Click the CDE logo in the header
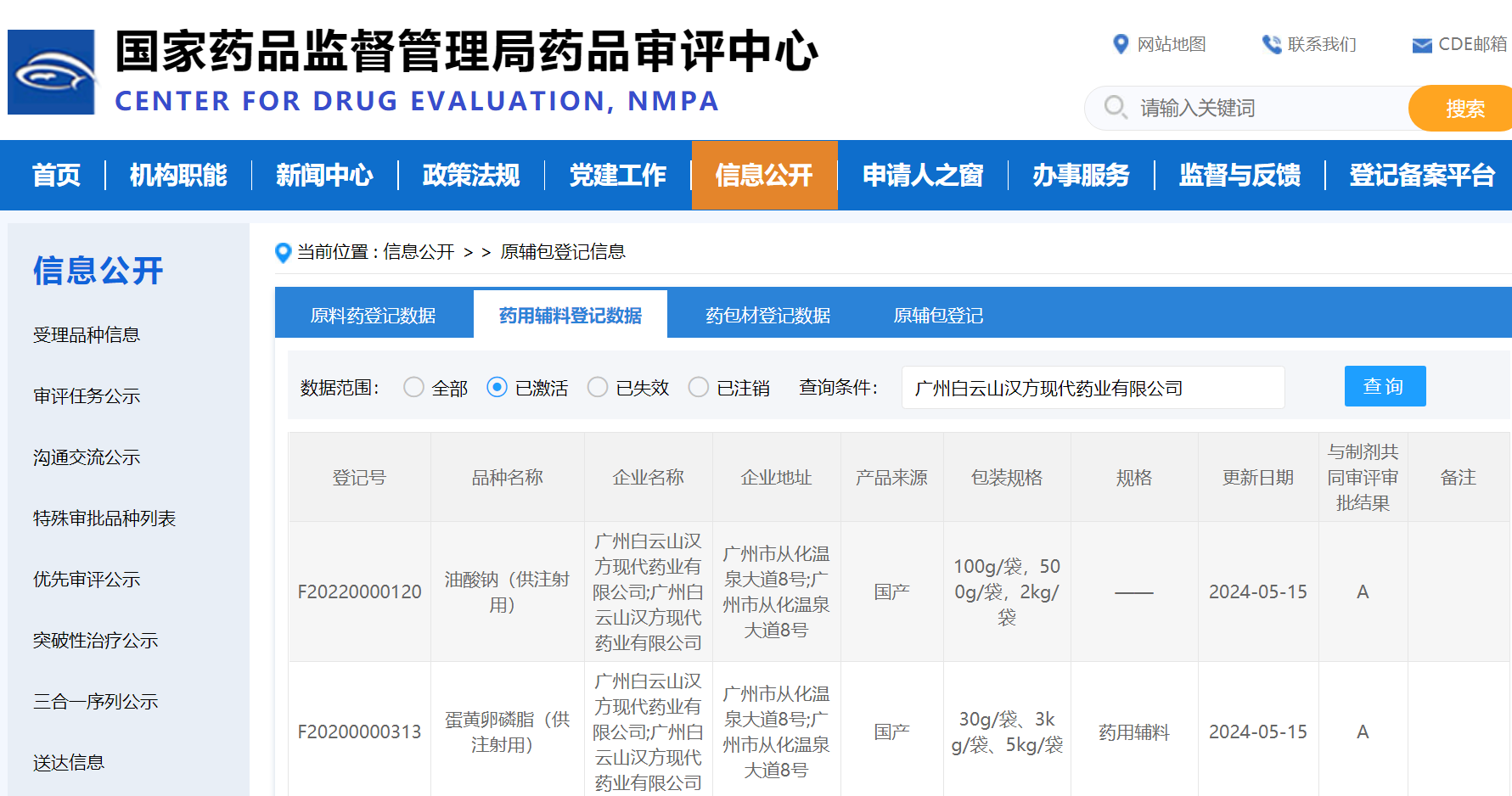 (51, 72)
